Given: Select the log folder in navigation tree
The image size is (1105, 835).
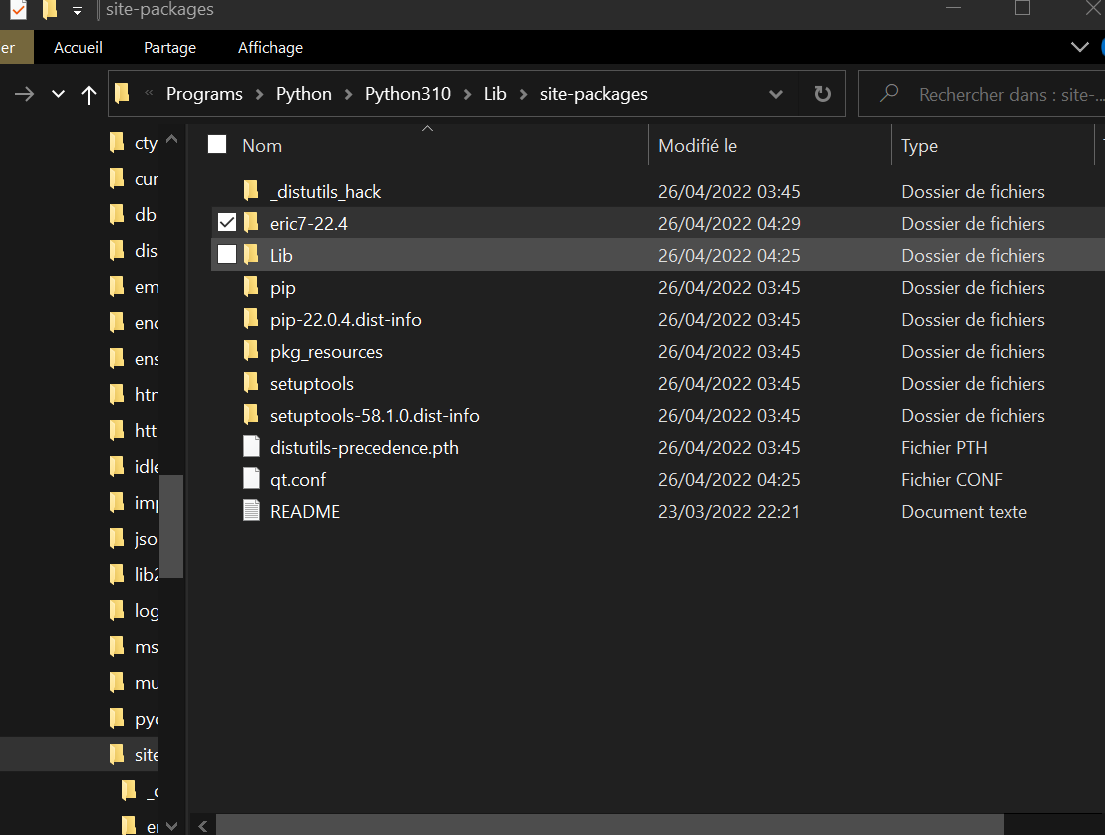Looking at the screenshot, I should (x=134, y=610).
